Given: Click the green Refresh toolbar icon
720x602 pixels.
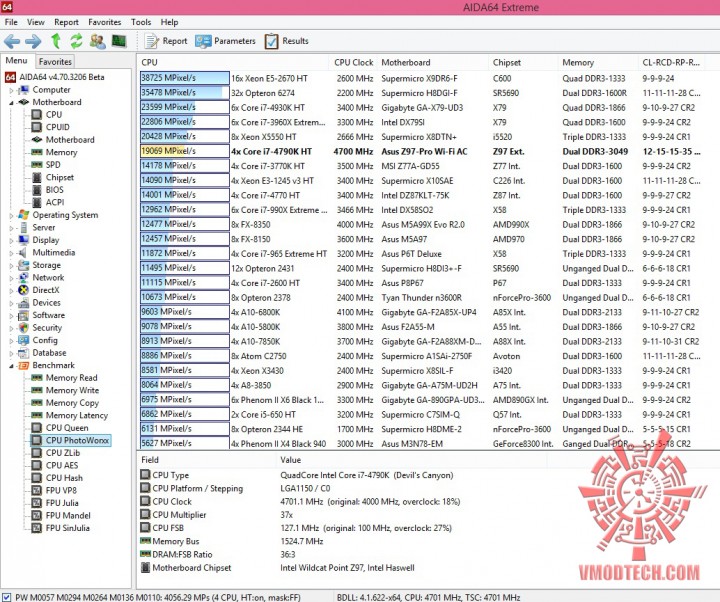Looking at the screenshot, I should click(76, 41).
